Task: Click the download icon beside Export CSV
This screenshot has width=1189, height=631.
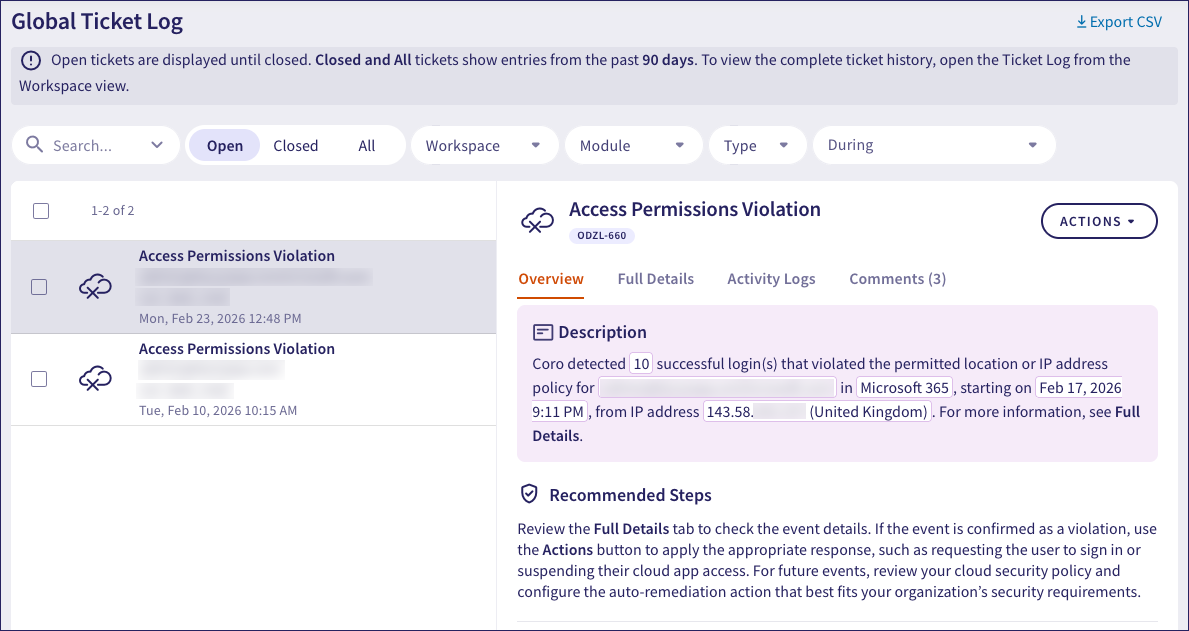Action: click(x=1081, y=22)
